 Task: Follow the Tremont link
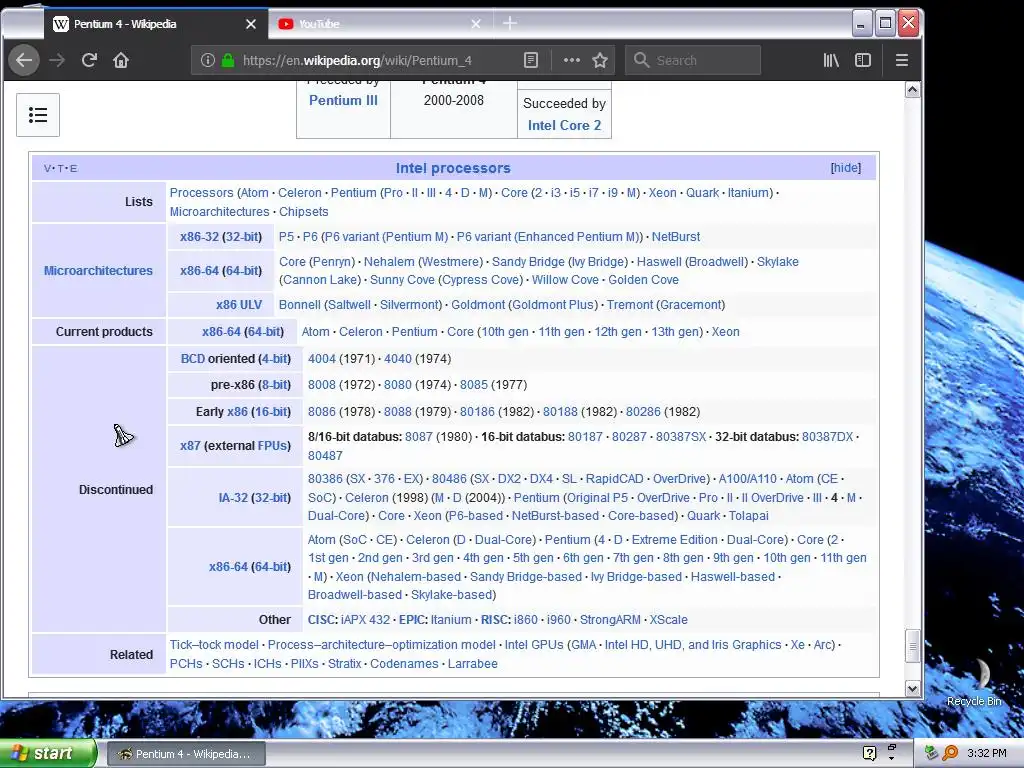coord(630,304)
